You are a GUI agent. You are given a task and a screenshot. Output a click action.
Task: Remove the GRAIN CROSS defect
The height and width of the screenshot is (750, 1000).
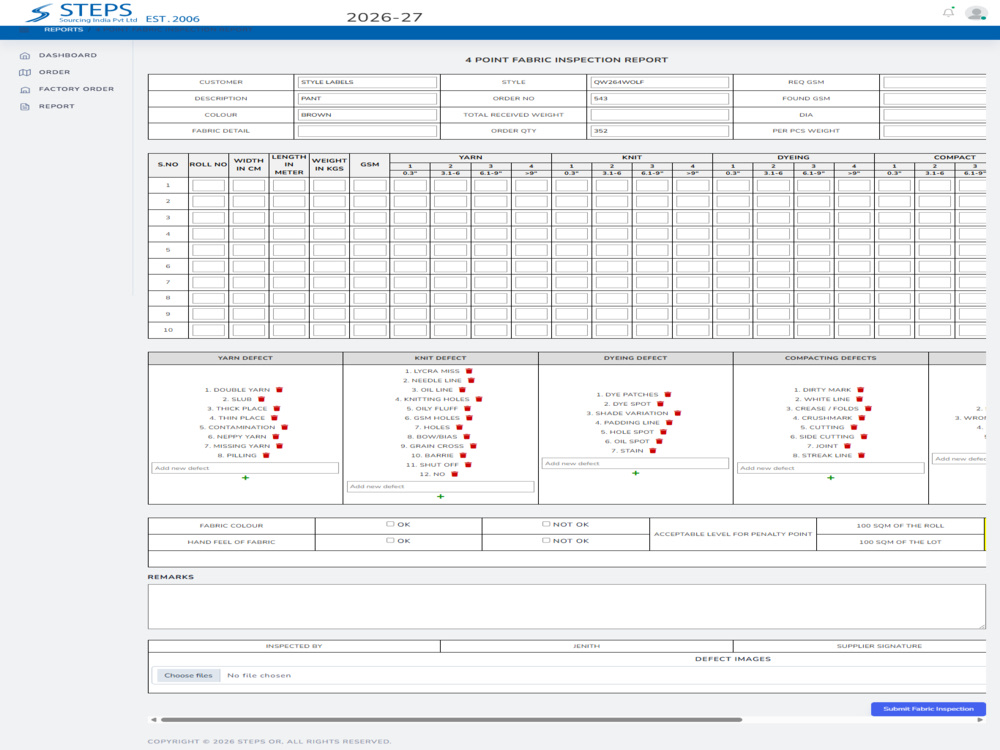(x=473, y=446)
